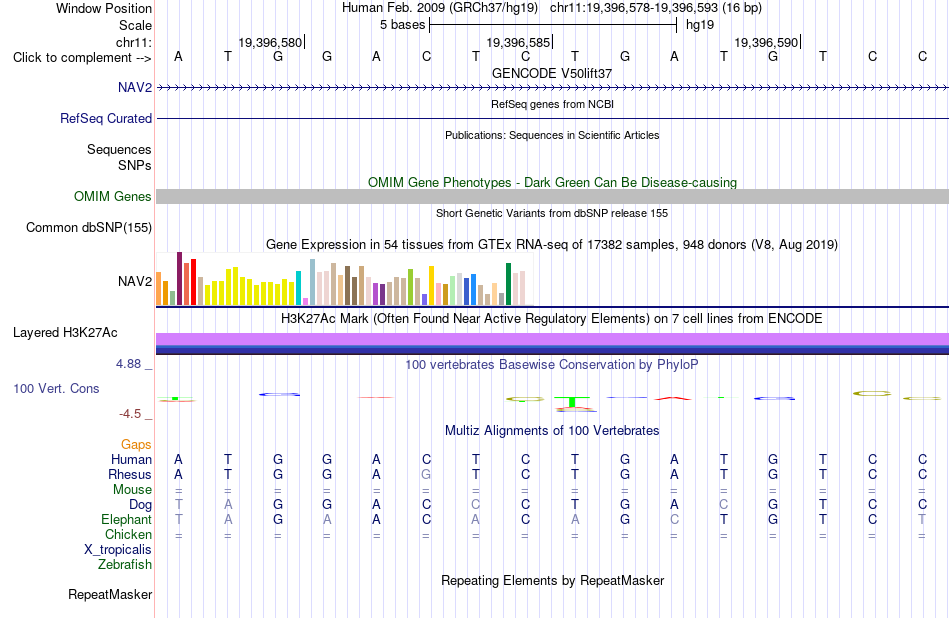This screenshot has height=618, width=950.
Task: Click the NAV2 intron arrow line
Action: (553, 88)
